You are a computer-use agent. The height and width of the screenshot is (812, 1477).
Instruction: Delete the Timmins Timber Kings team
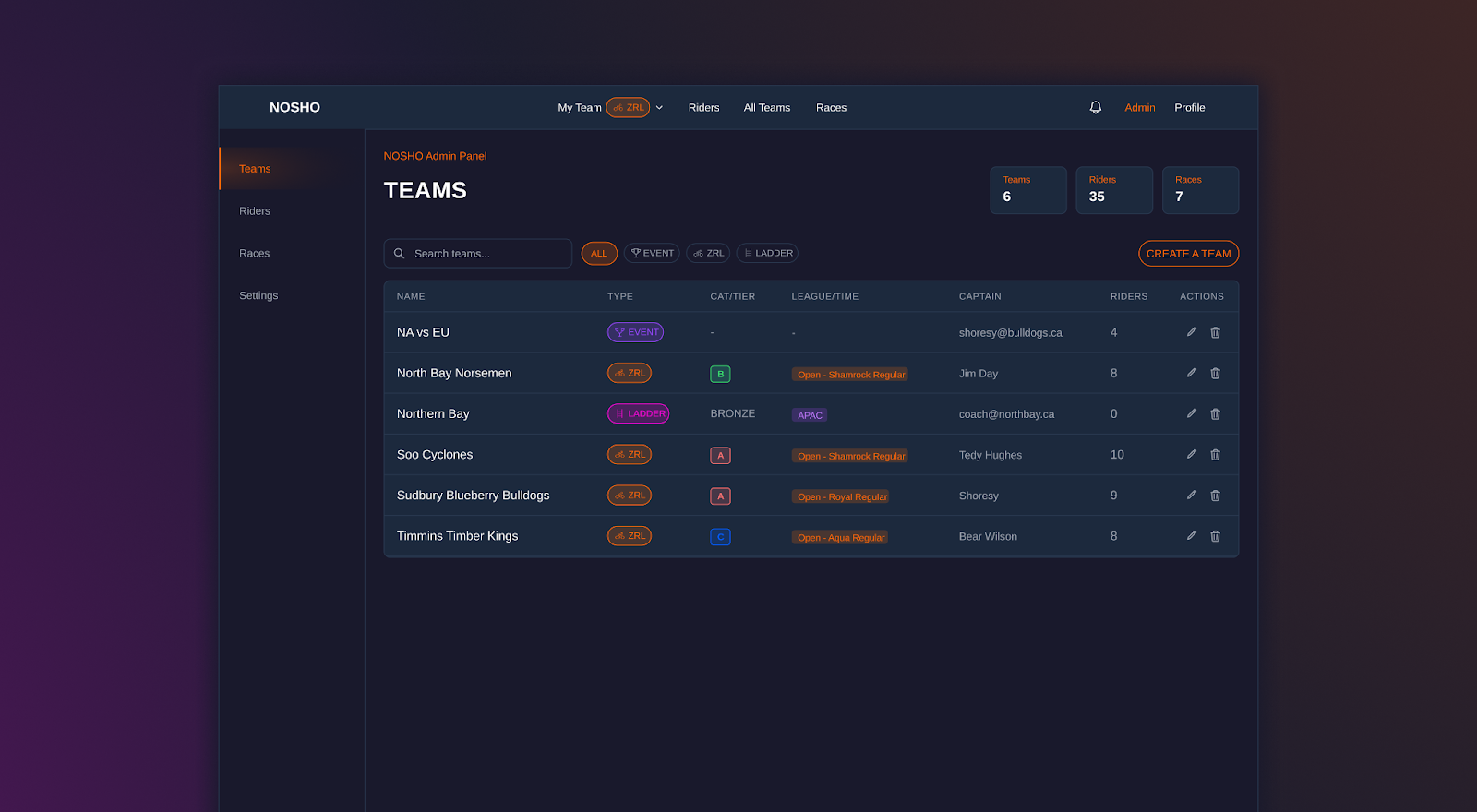point(1215,536)
